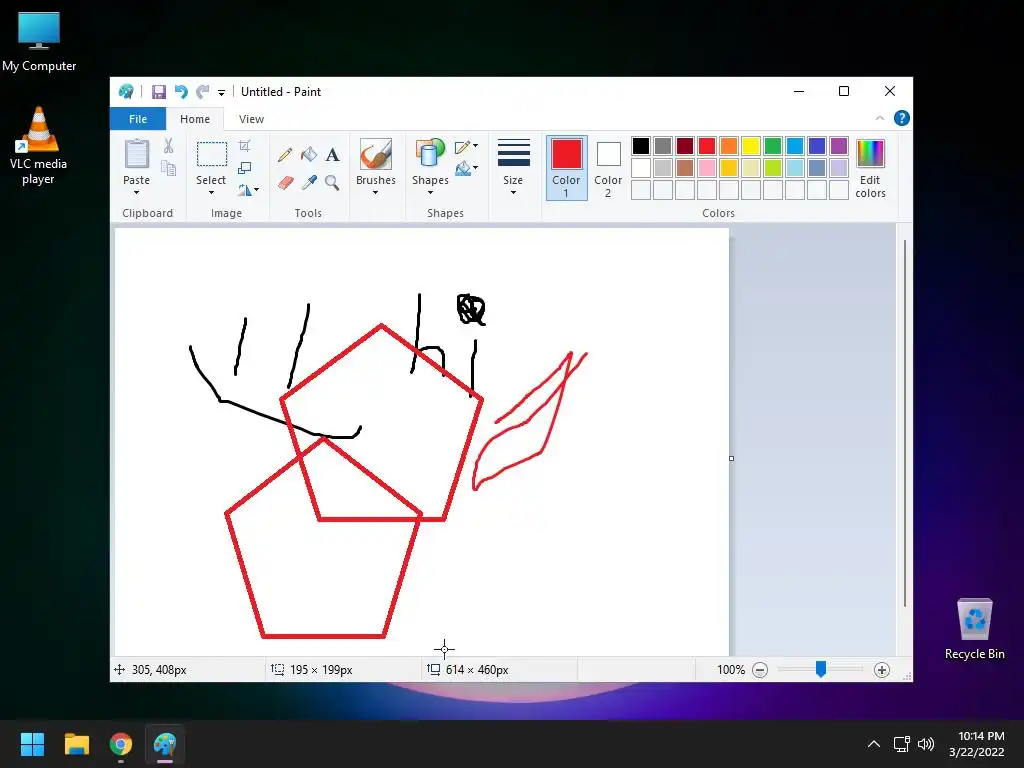Image resolution: width=1024 pixels, height=768 pixels.
Task: Click the Shapes gallery icon
Action: (x=430, y=154)
